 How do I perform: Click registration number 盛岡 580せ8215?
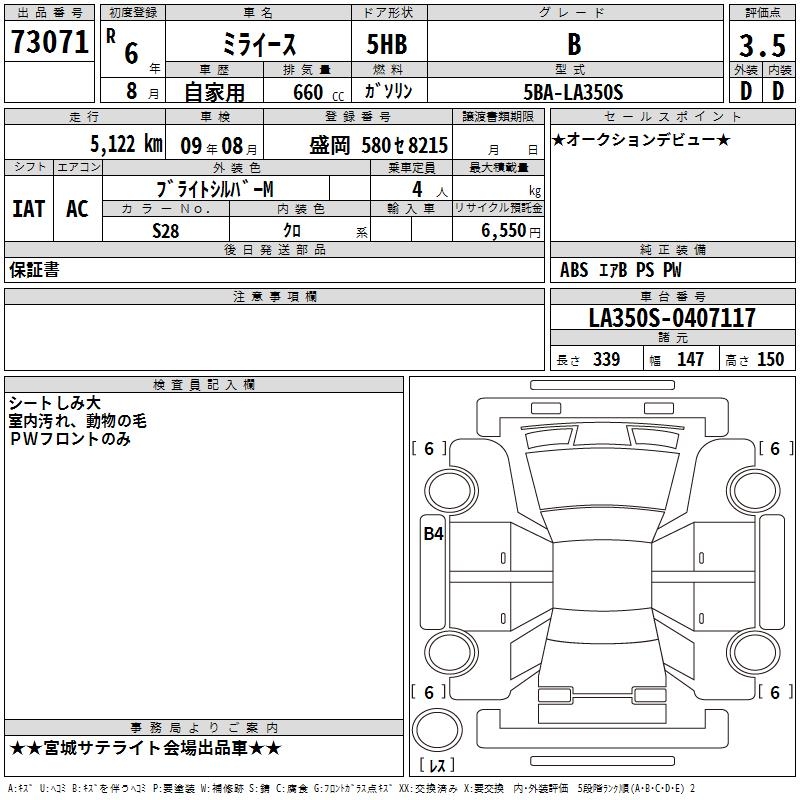[x=378, y=145]
